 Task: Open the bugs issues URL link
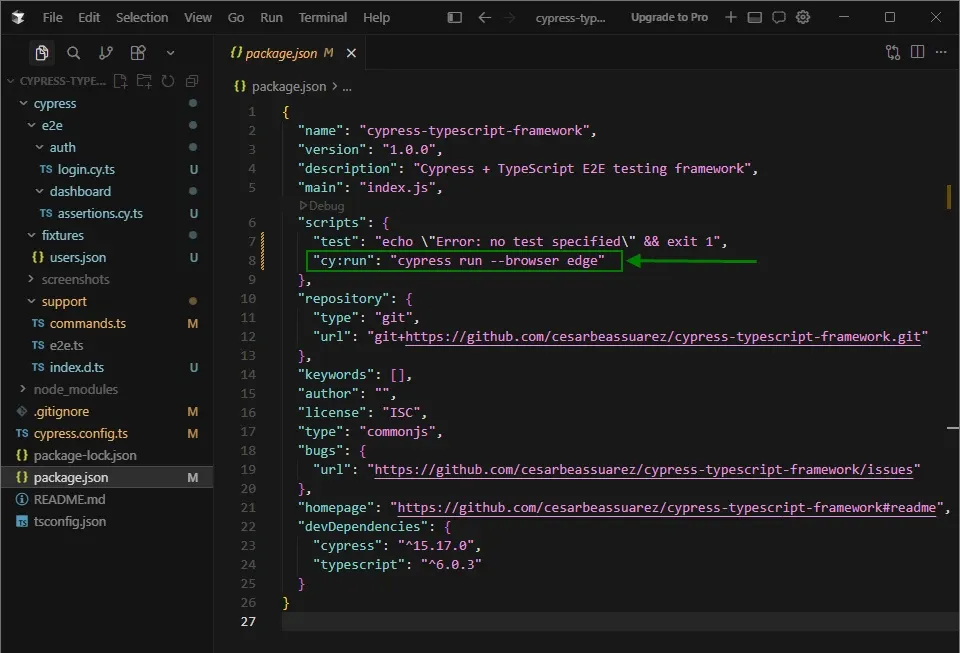coord(643,470)
